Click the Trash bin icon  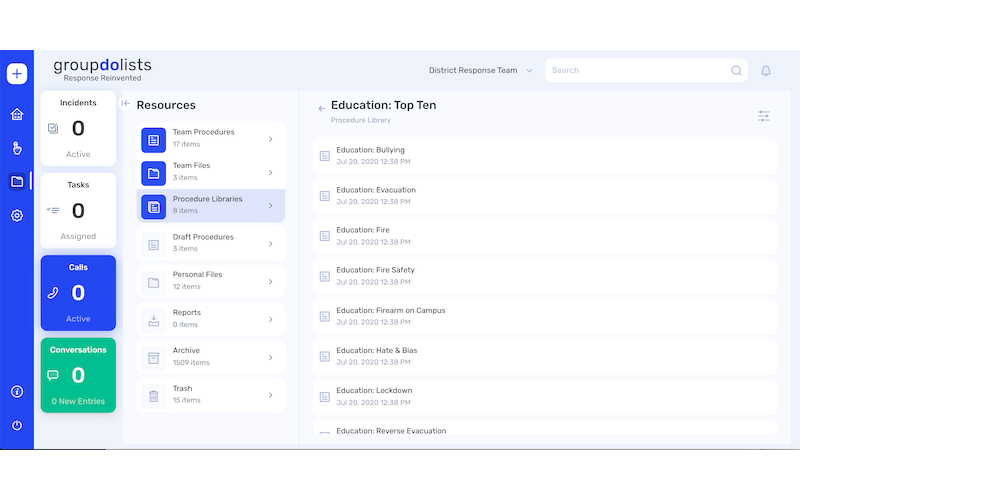[154, 396]
